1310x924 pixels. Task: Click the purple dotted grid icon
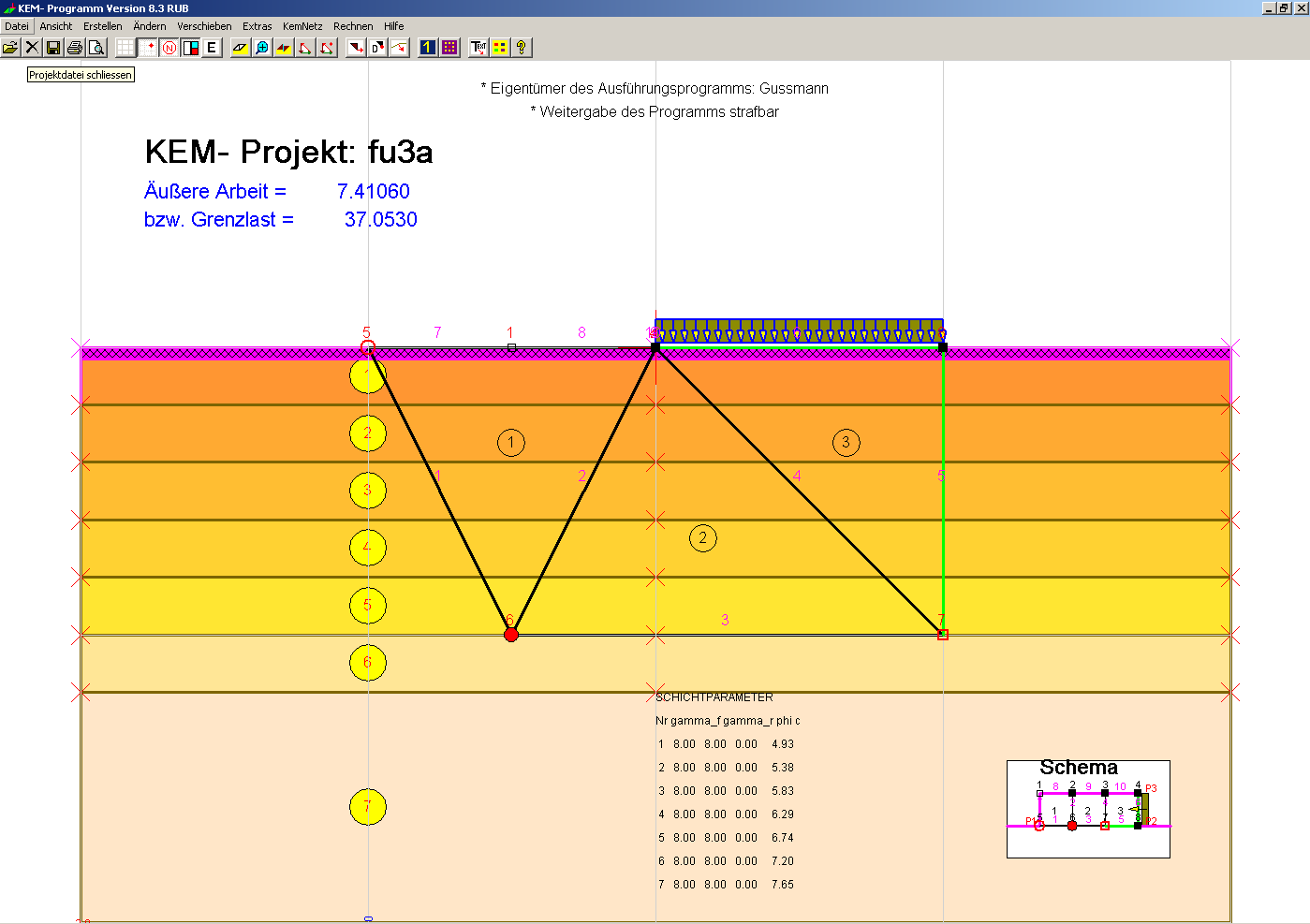coord(449,47)
